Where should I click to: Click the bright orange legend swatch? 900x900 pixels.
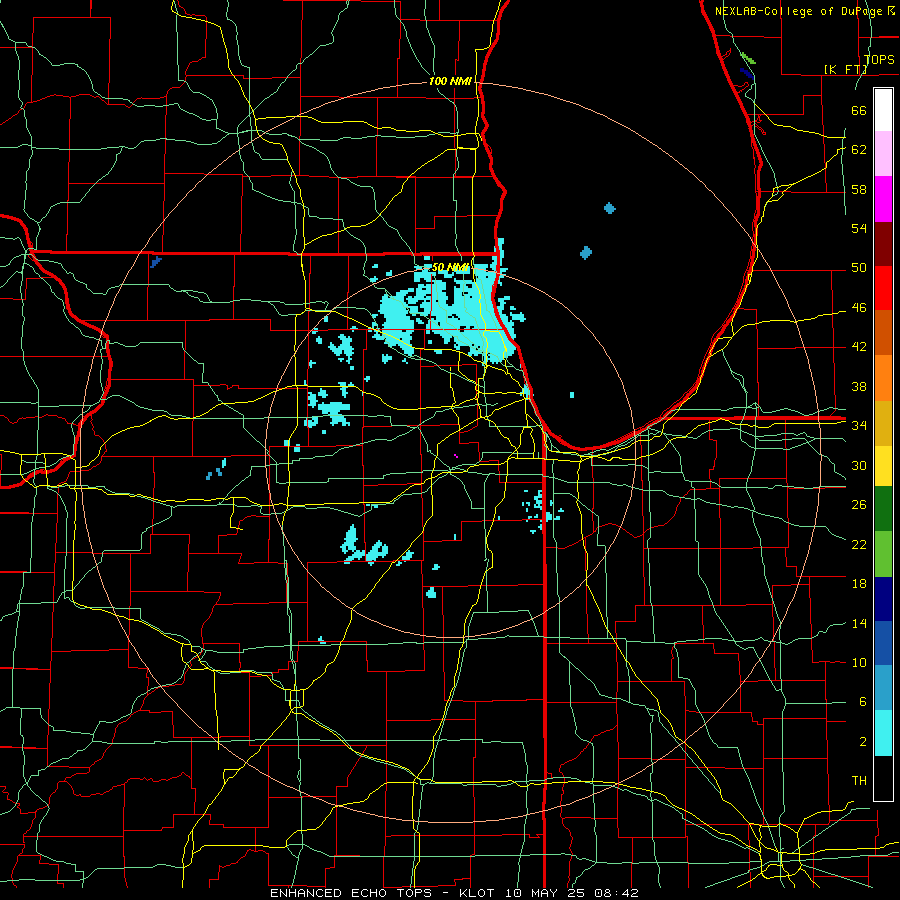(883, 378)
